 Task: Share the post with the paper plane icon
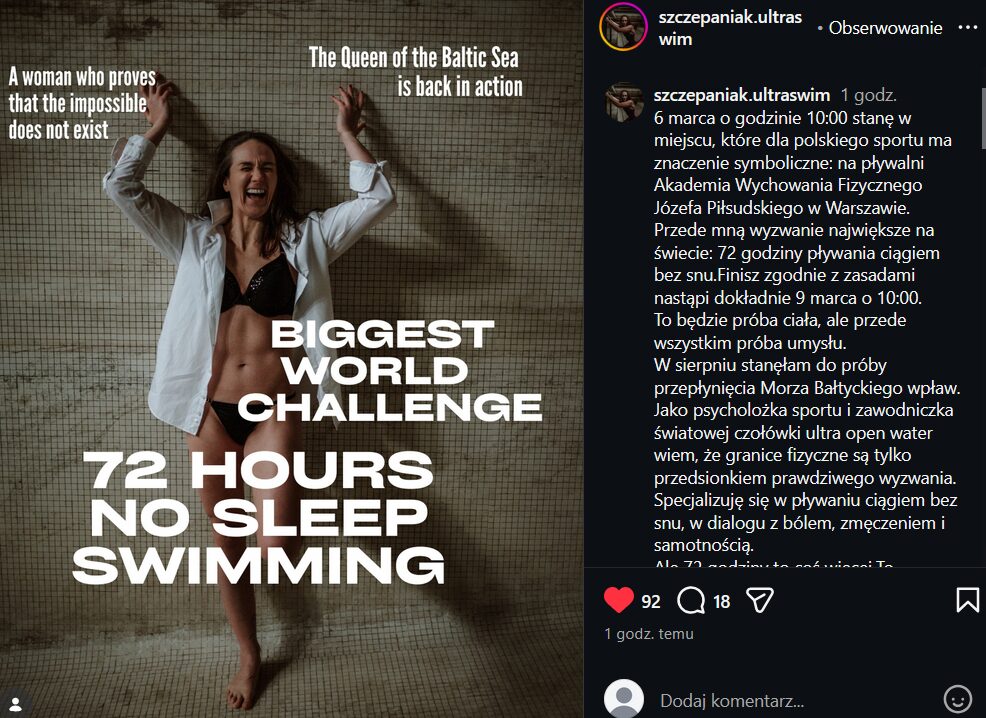pyautogui.click(x=760, y=600)
